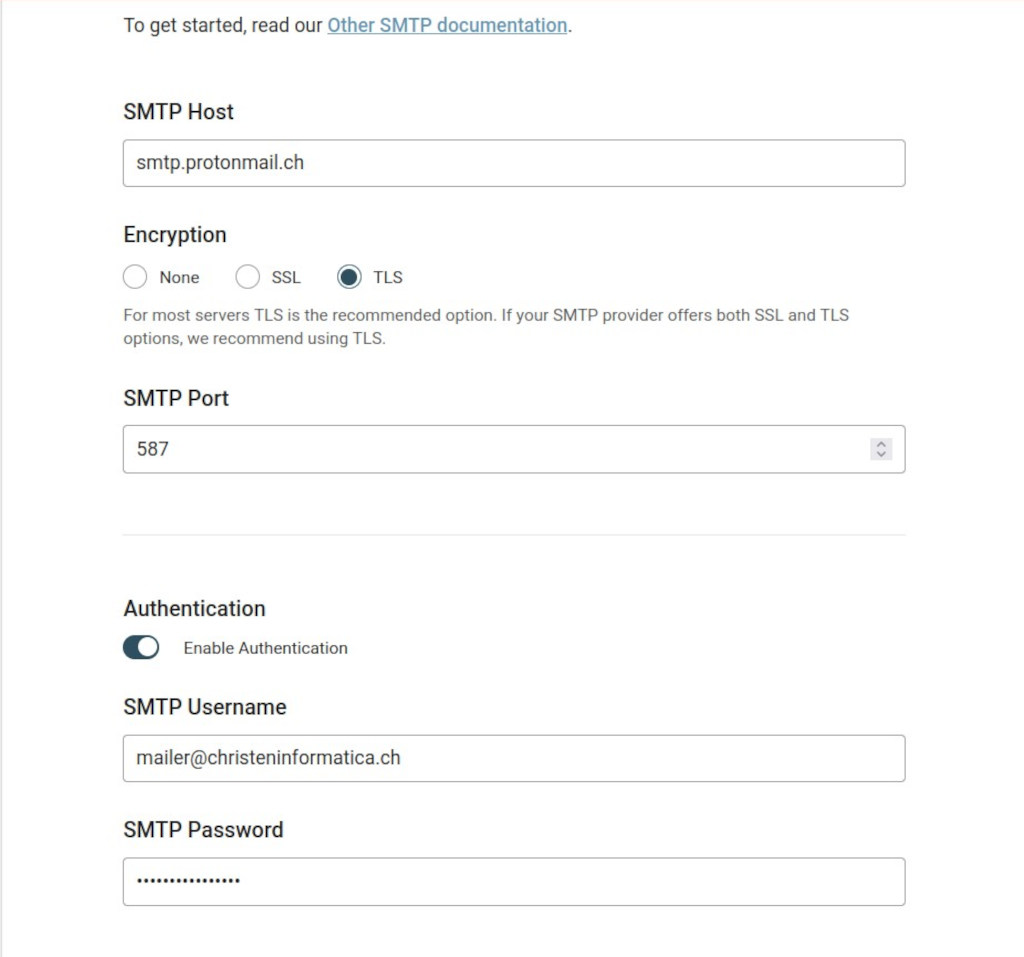This screenshot has width=1024, height=957.
Task: Select the TLS encryption option
Action: [349, 277]
